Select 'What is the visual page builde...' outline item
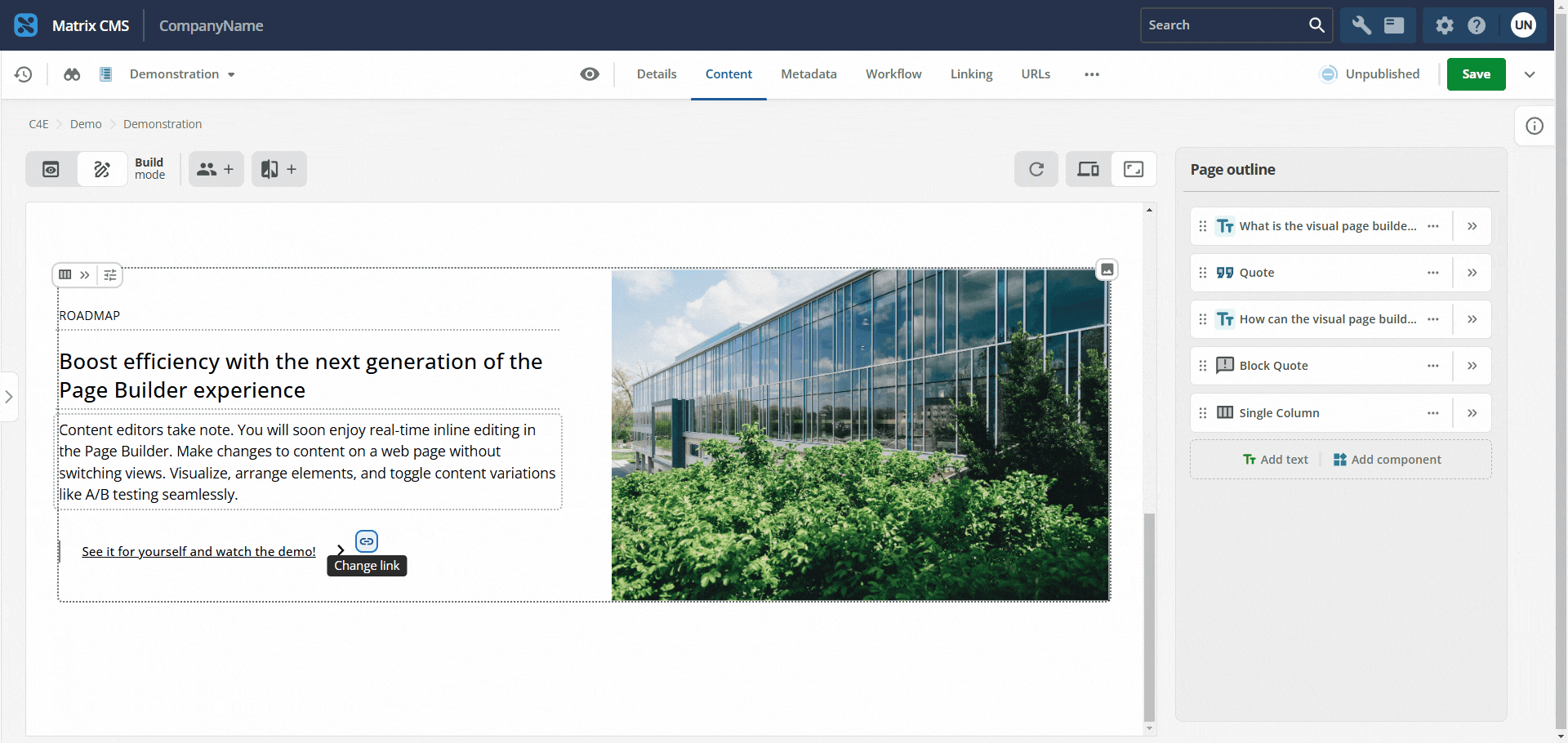The height and width of the screenshot is (743, 1568). tap(1327, 226)
